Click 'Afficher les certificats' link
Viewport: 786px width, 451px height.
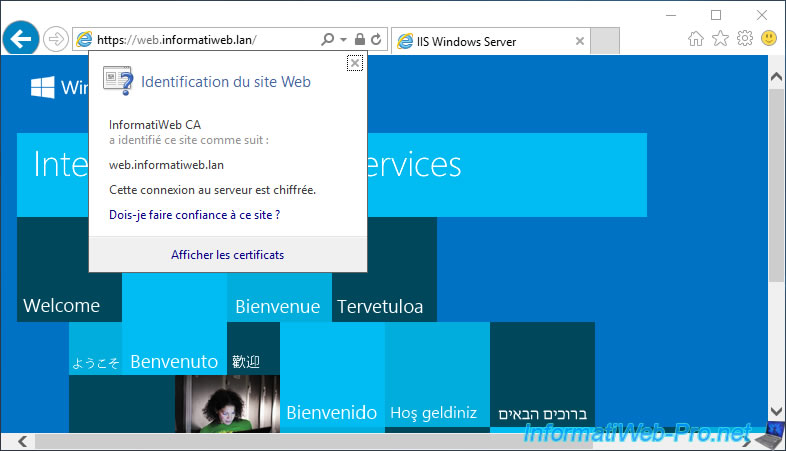click(228, 255)
